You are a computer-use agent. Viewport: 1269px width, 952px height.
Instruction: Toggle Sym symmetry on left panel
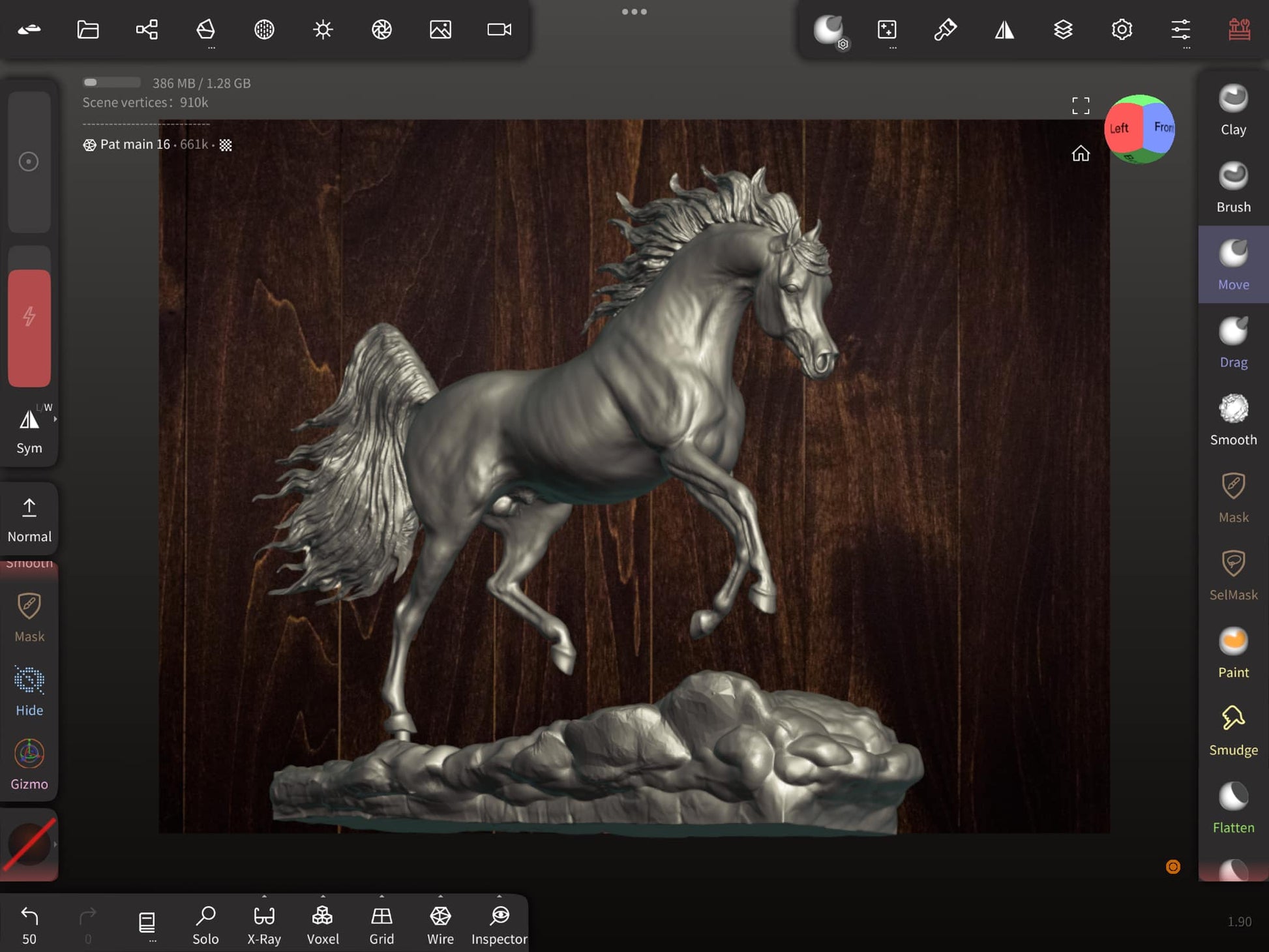click(x=29, y=429)
